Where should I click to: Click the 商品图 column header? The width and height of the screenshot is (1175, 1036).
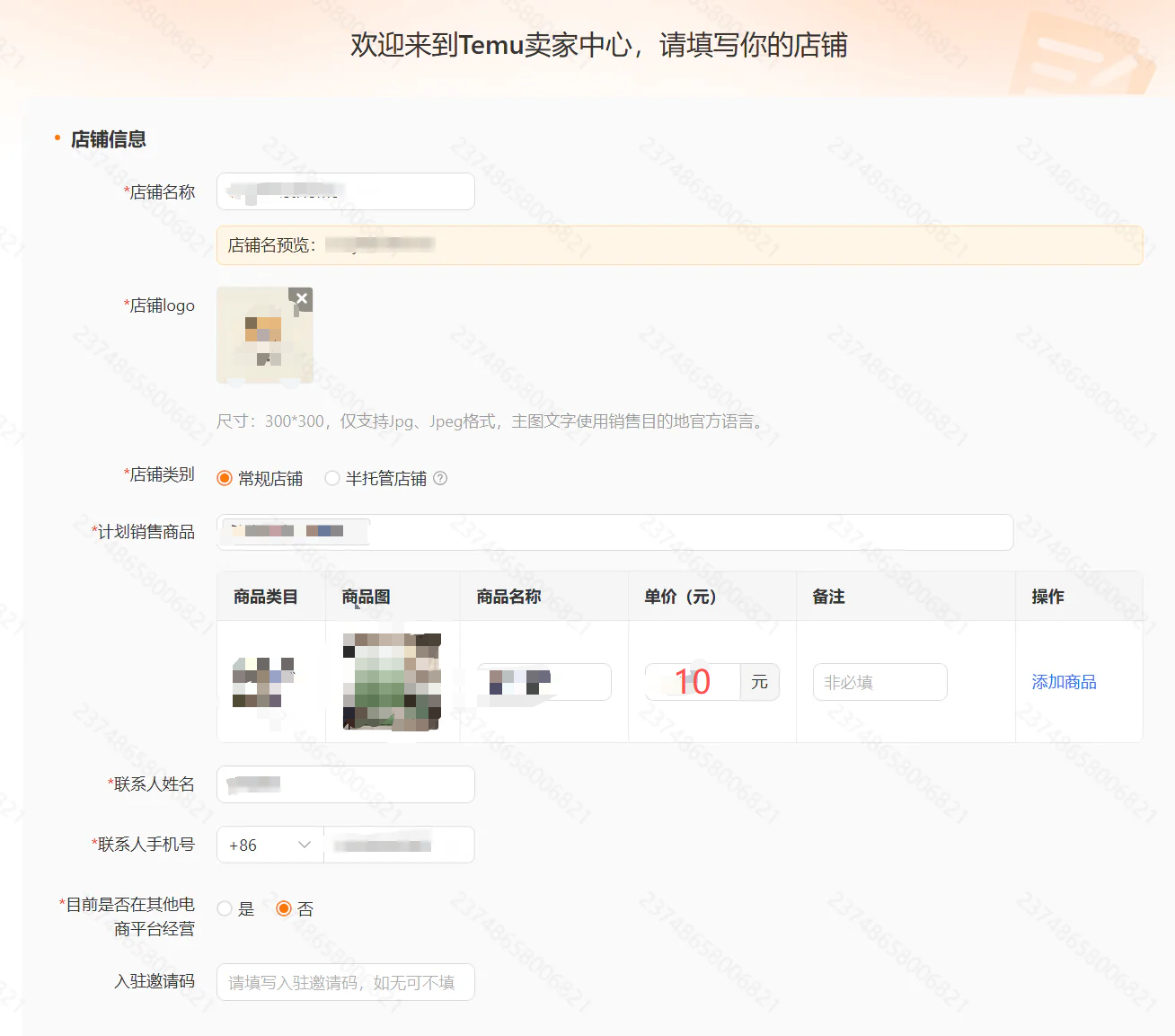(x=366, y=597)
